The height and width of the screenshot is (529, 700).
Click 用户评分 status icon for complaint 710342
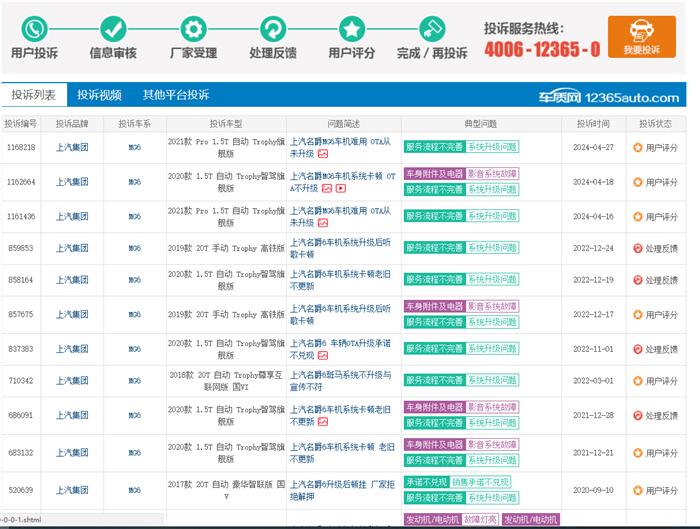click(x=638, y=381)
